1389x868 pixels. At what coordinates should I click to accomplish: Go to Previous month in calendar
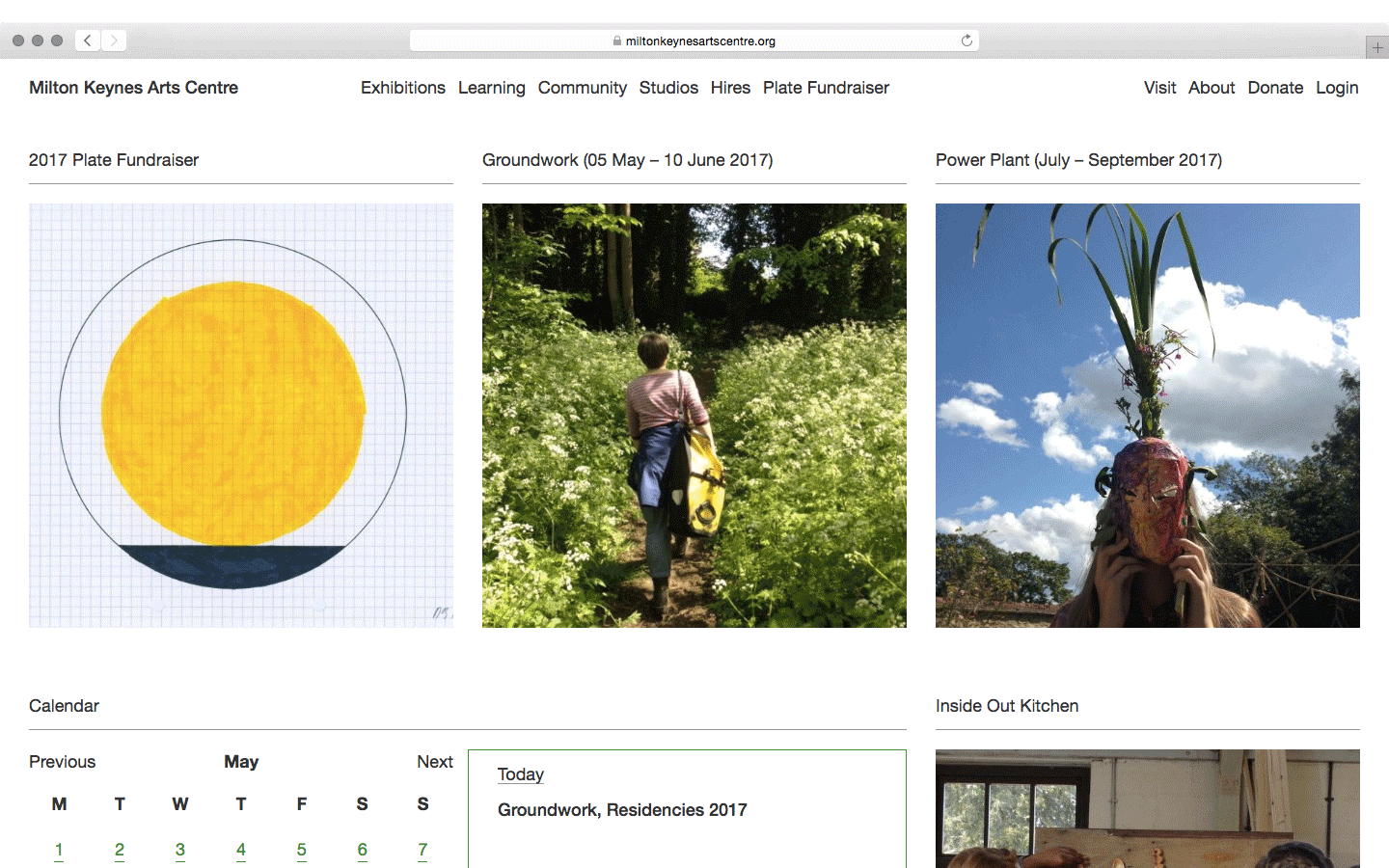(x=62, y=762)
